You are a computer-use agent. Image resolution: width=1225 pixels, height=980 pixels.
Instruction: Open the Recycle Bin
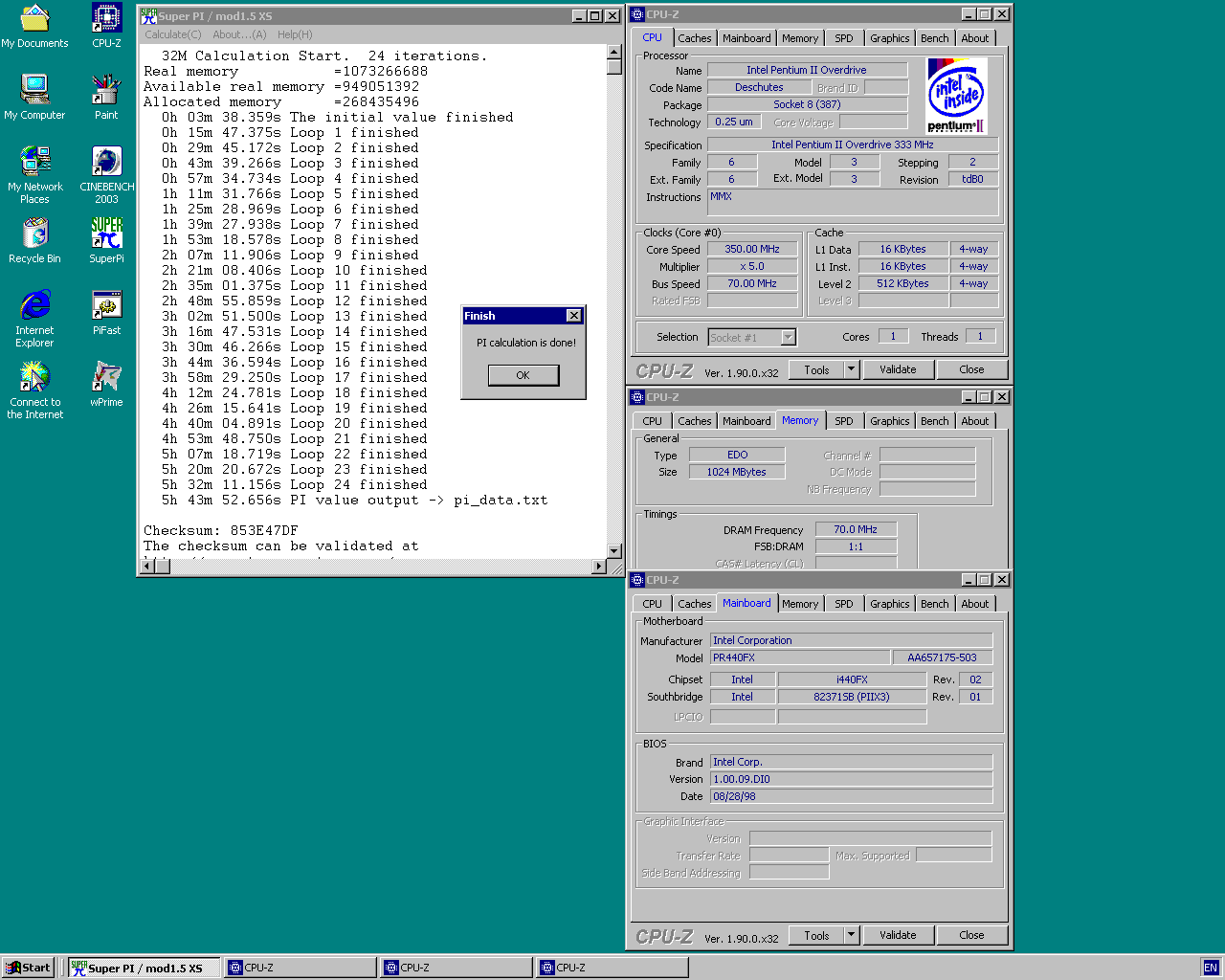click(x=34, y=241)
